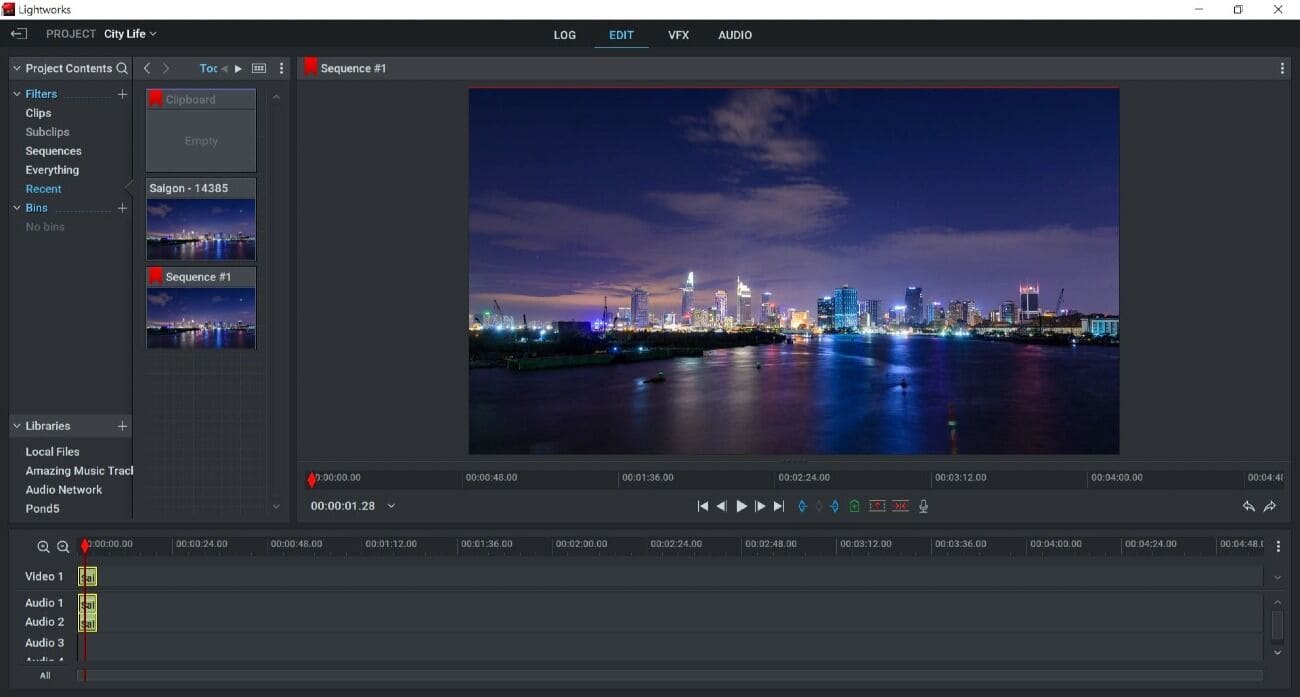The image size is (1300, 697).
Task: Click the undo arrow above the timeline
Action: coord(1248,506)
